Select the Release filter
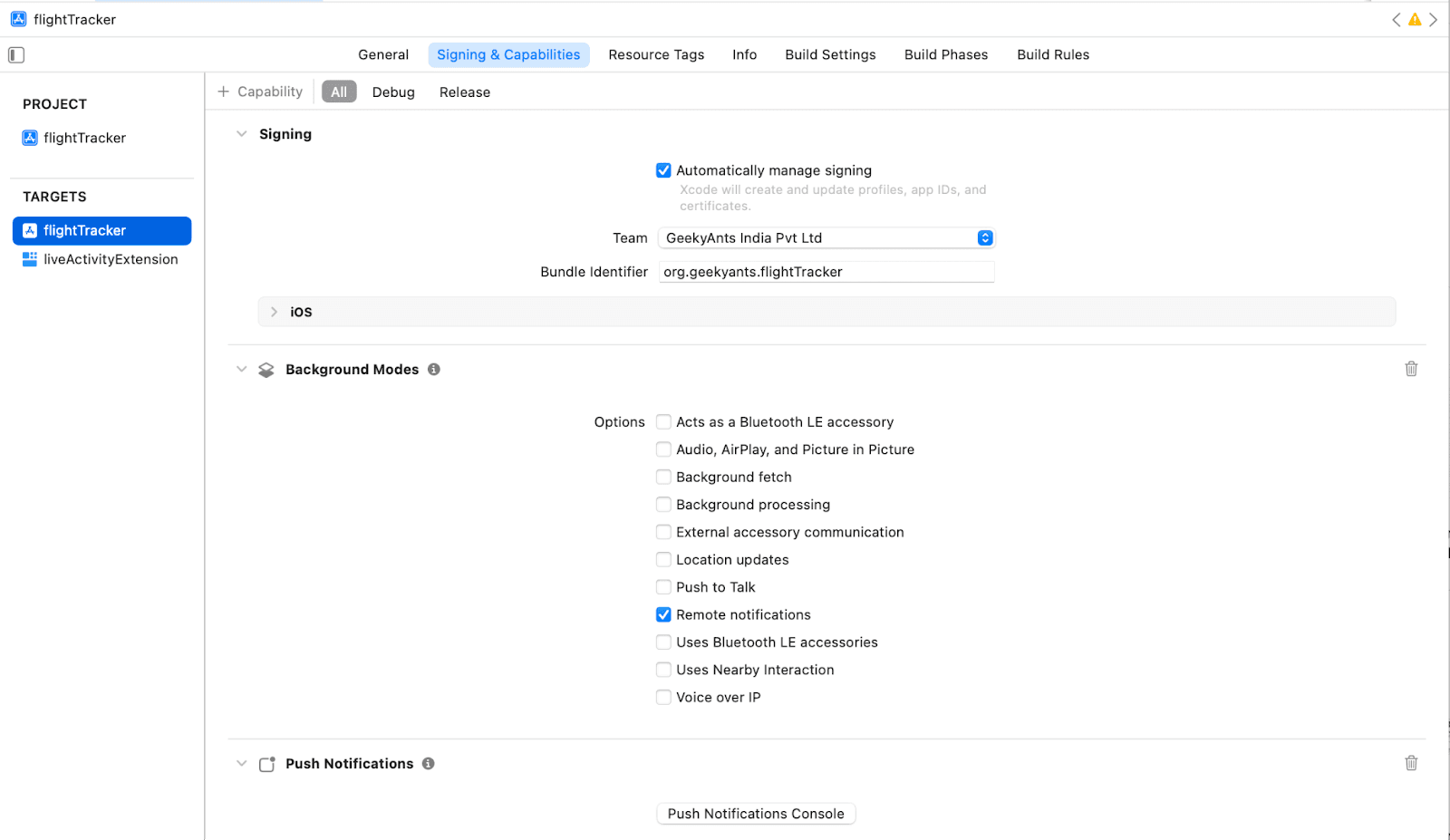1450x840 pixels. [464, 92]
